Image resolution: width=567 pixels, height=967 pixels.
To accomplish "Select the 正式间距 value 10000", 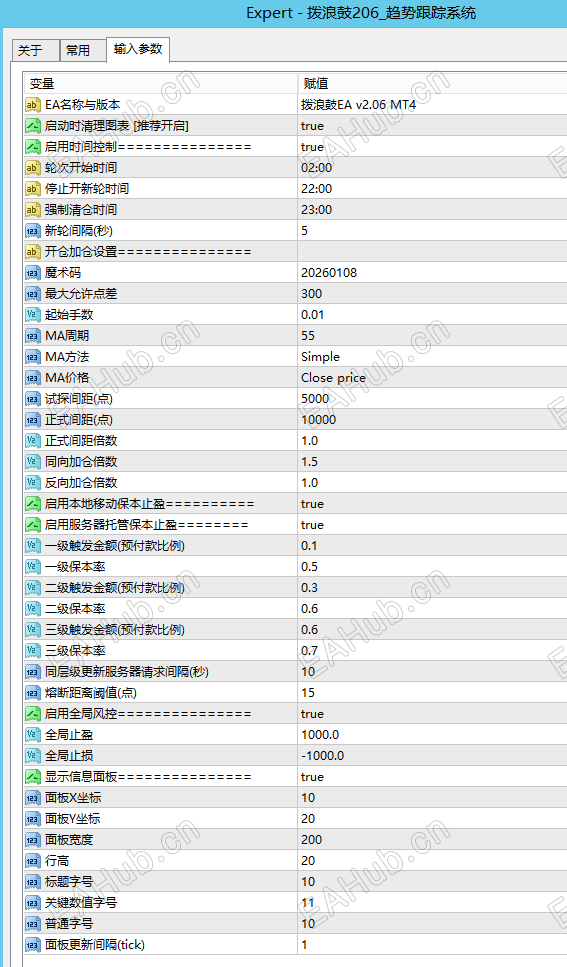I will pos(318,420).
